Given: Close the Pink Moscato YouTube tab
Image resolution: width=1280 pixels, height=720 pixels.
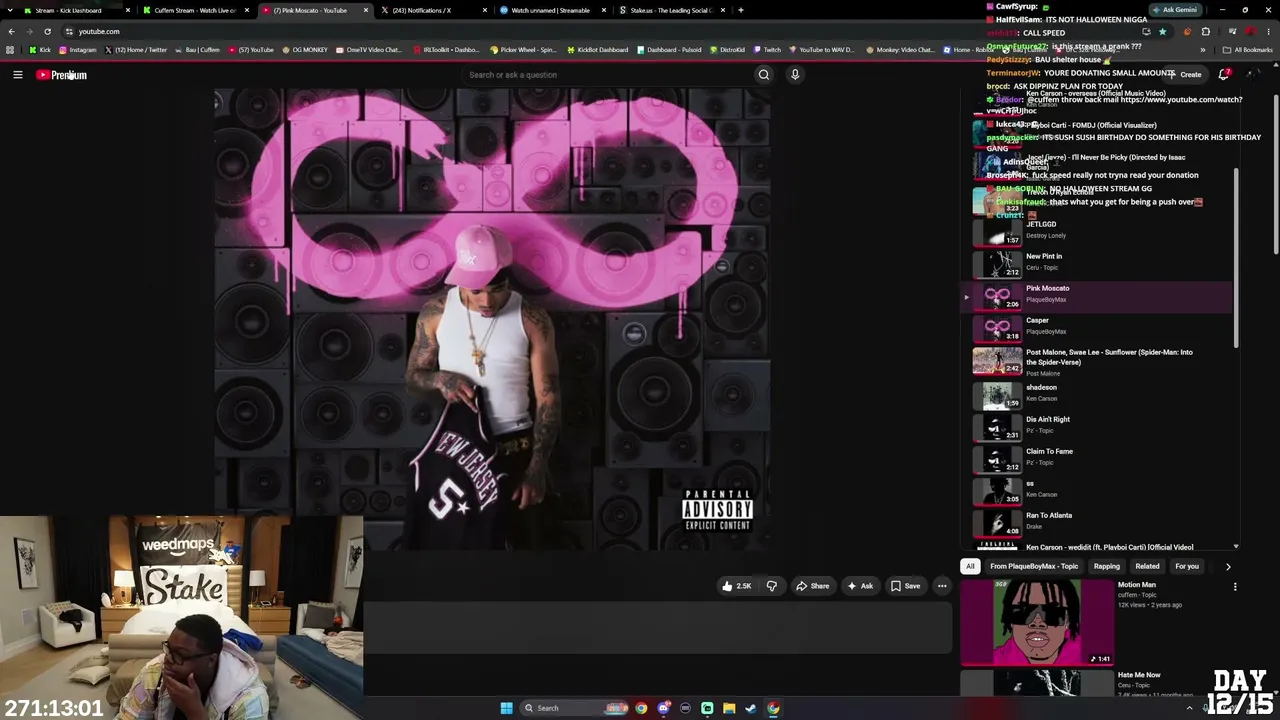Looking at the screenshot, I should click(366, 10).
